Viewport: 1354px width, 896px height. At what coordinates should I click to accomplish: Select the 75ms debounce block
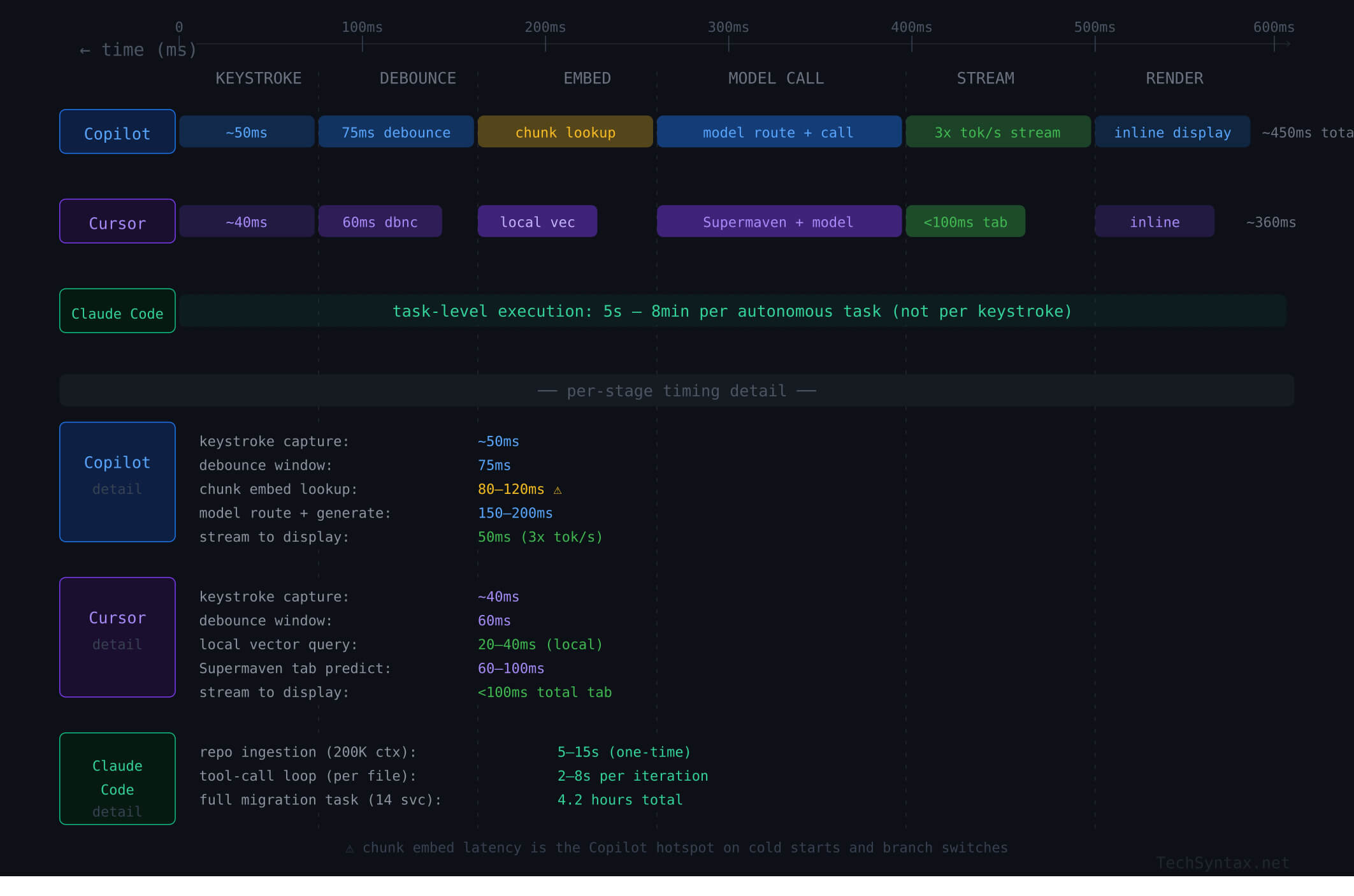click(396, 132)
